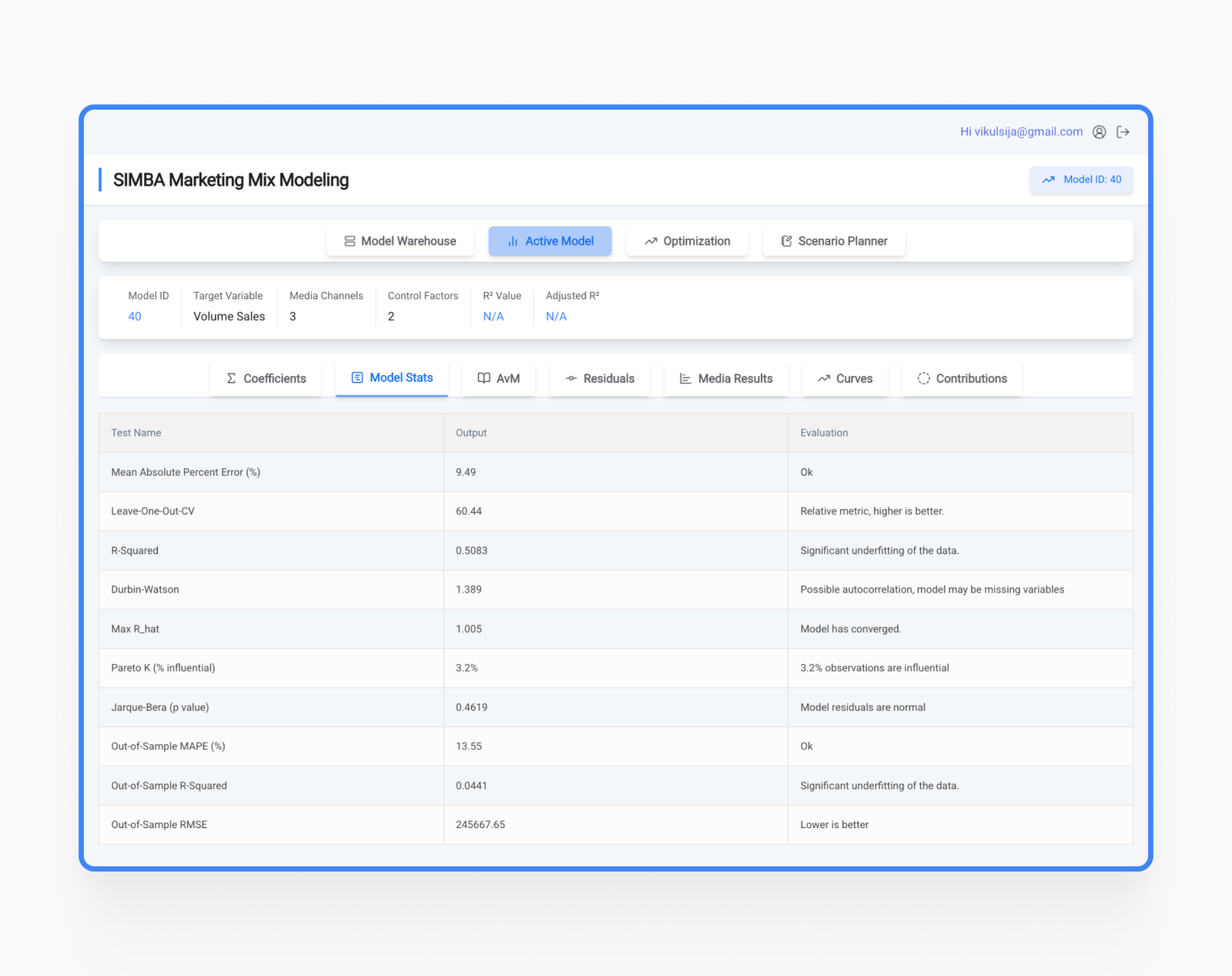Switch to the Optimization tab
This screenshot has width=1232, height=976.
point(687,241)
